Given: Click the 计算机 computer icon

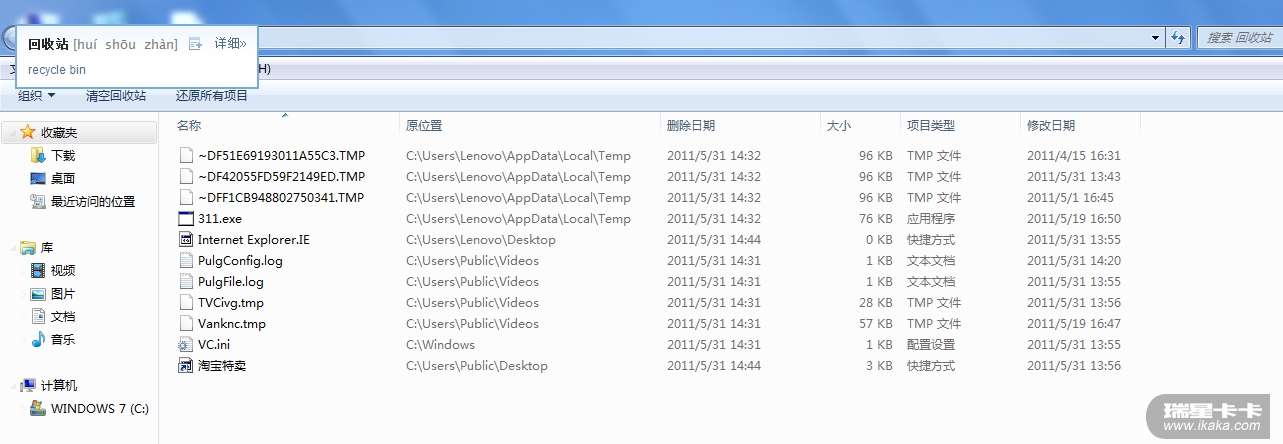Looking at the screenshot, I should point(28,385).
